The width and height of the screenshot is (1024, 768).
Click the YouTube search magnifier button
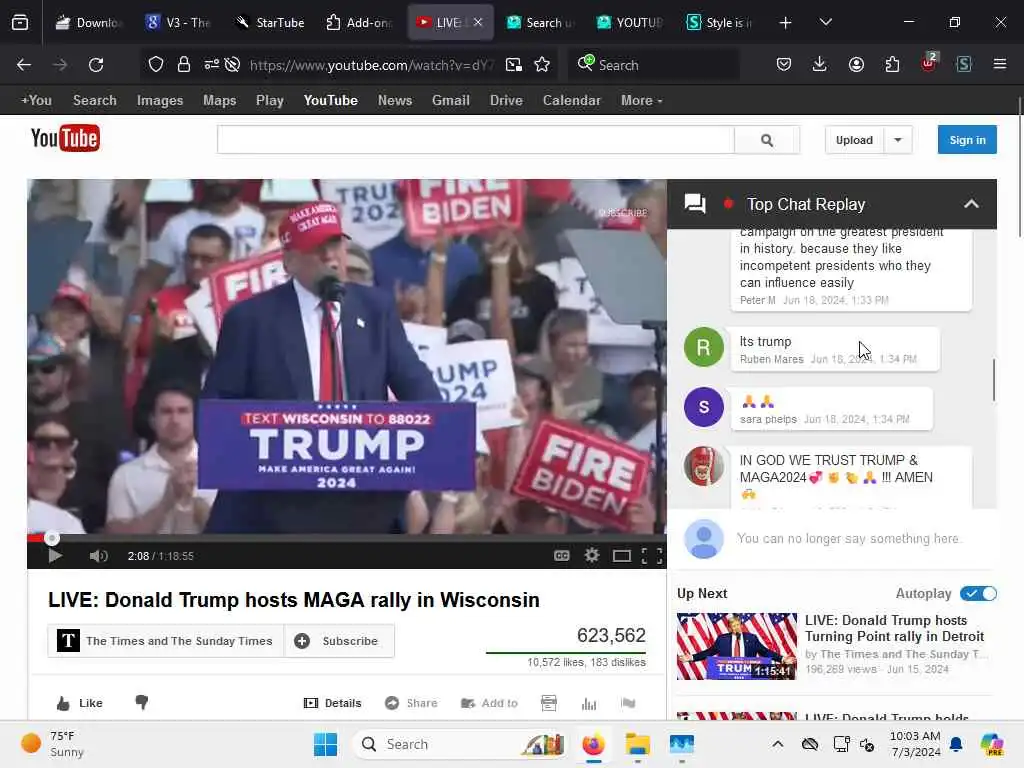[x=767, y=140]
